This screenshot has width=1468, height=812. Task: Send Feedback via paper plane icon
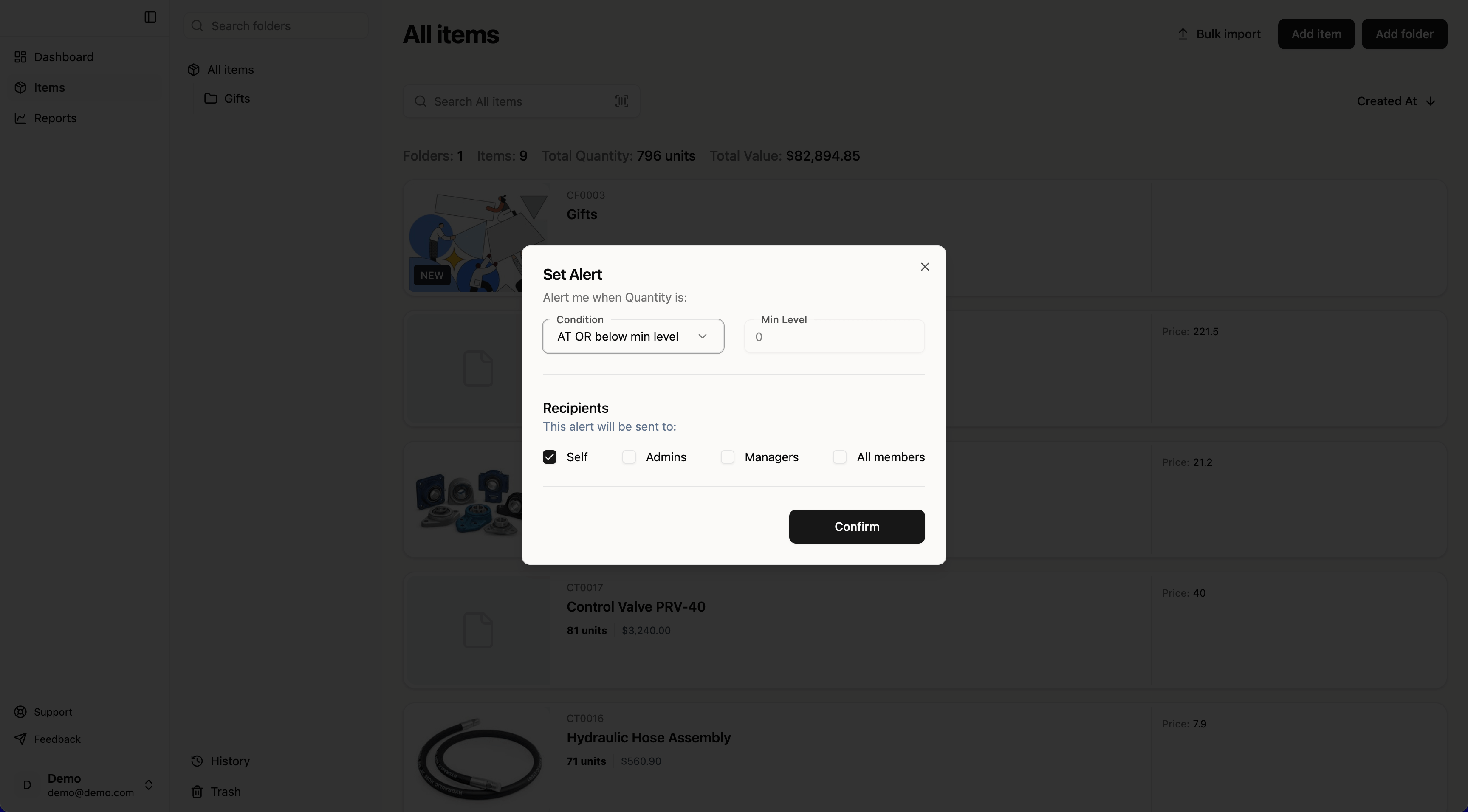20,739
